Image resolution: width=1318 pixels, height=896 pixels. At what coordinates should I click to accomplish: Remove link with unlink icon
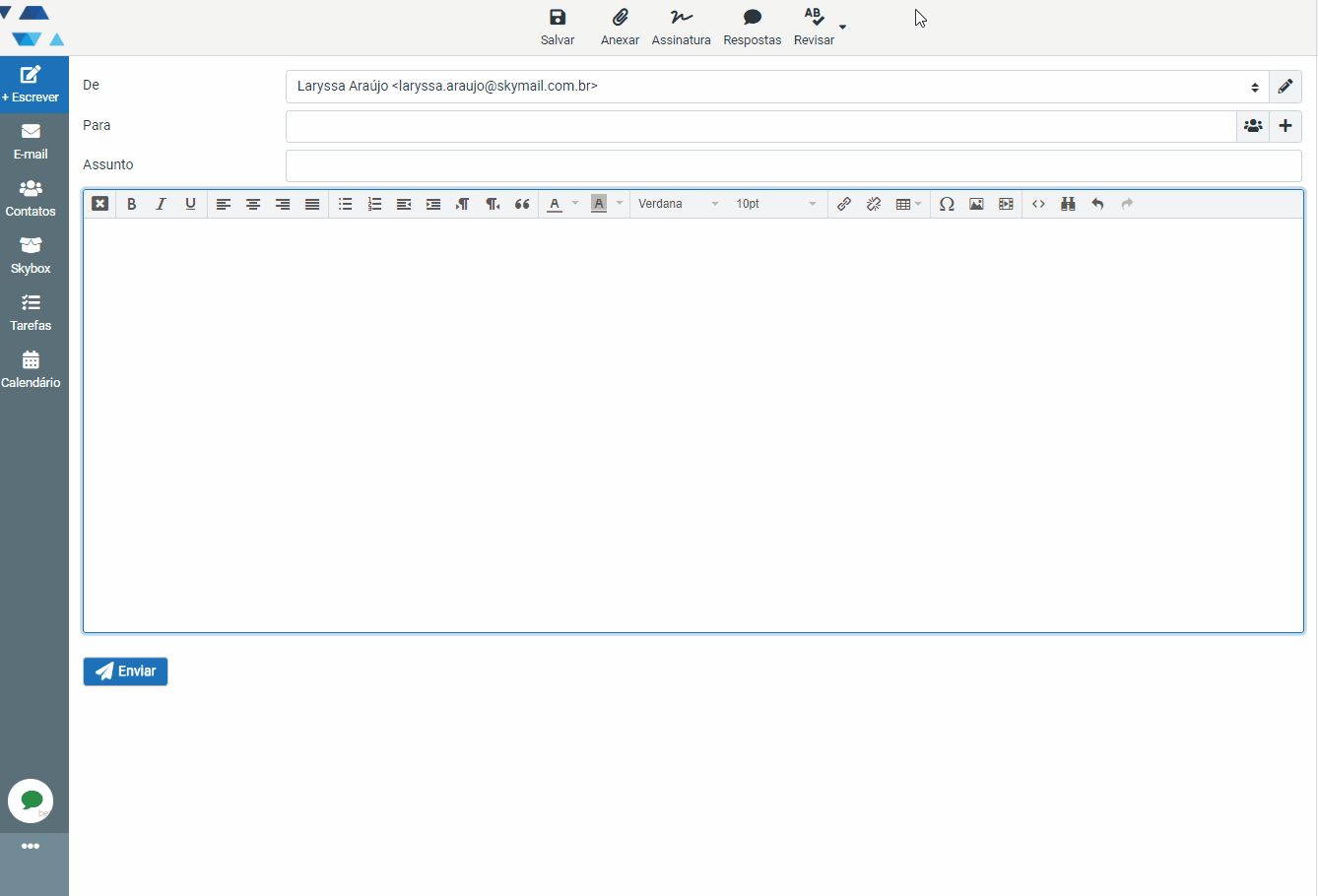coord(874,204)
